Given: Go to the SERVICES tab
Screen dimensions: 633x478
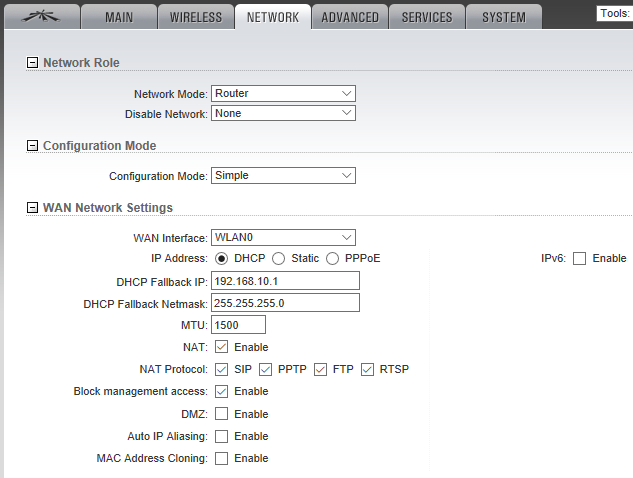Looking at the screenshot, I should click(427, 17).
